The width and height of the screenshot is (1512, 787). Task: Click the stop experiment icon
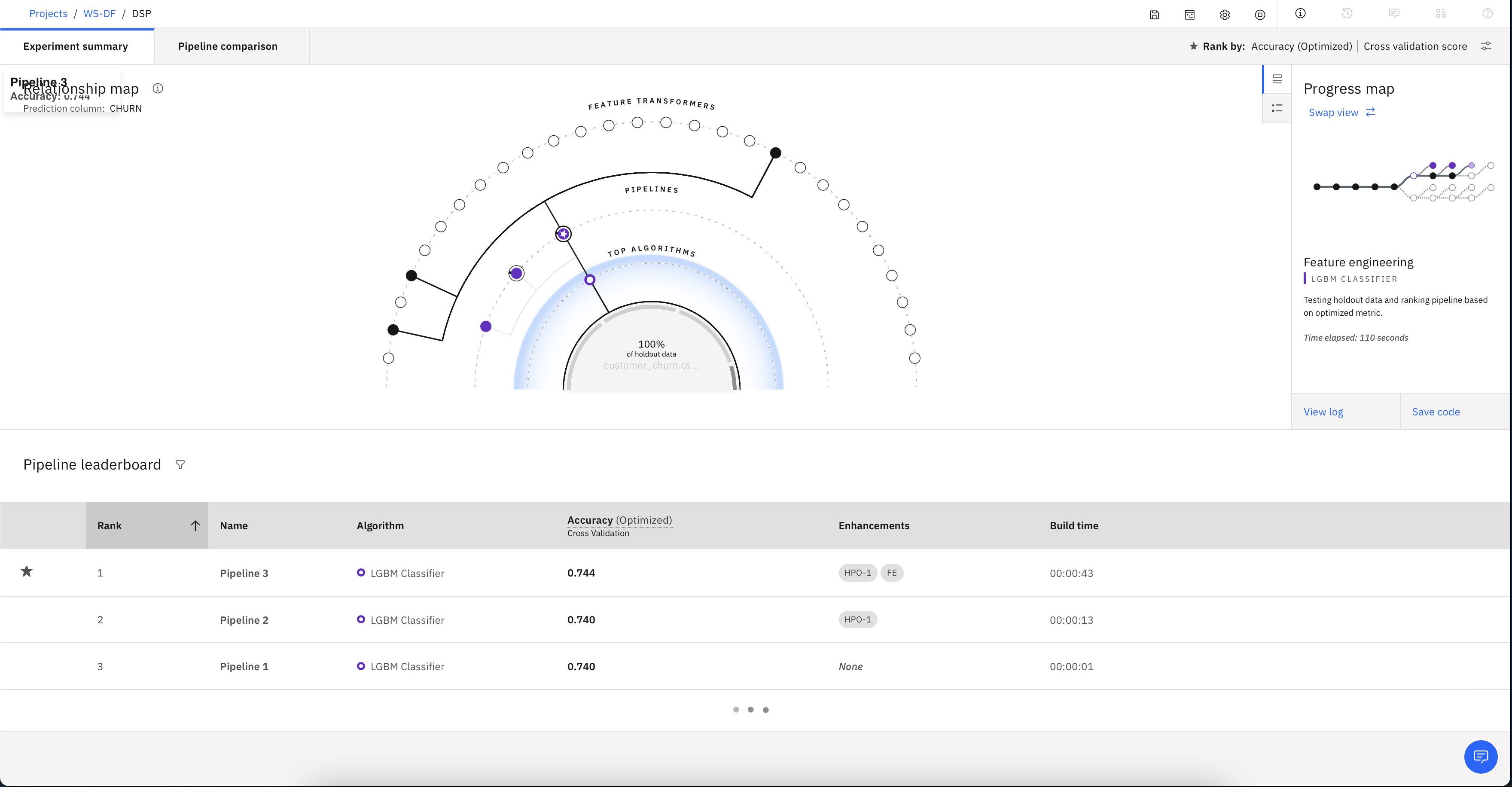click(1259, 15)
